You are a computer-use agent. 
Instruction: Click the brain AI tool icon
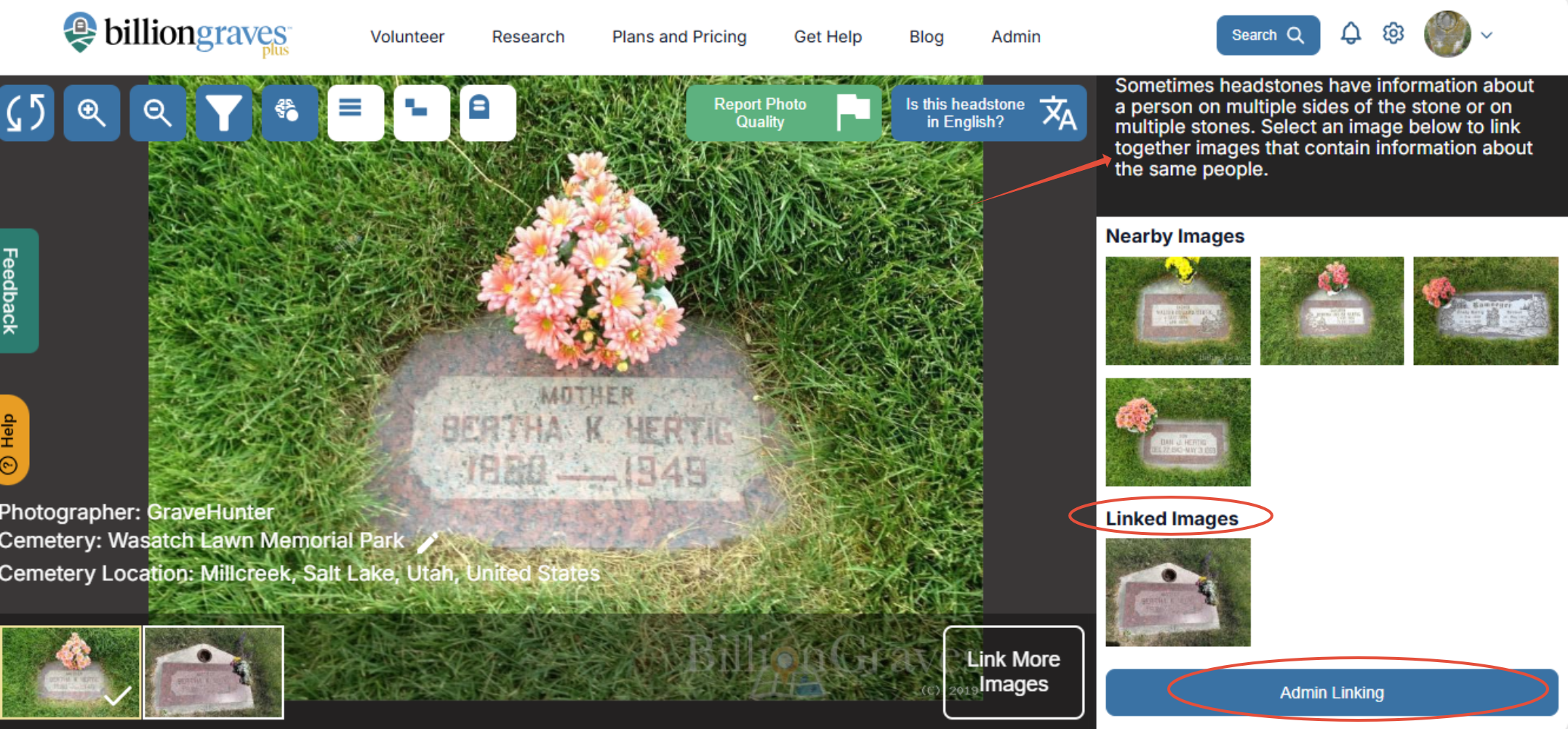coord(289,113)
